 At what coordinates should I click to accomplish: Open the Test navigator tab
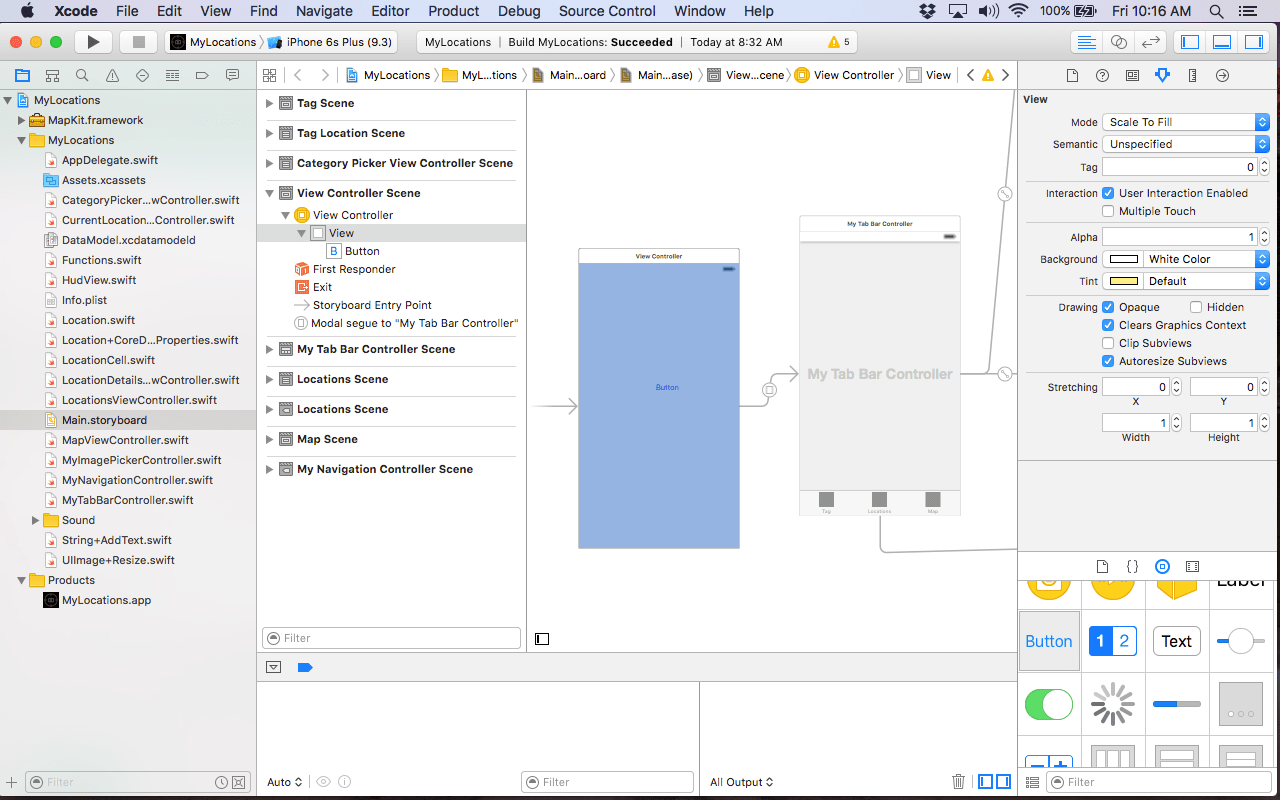[142, 75]
